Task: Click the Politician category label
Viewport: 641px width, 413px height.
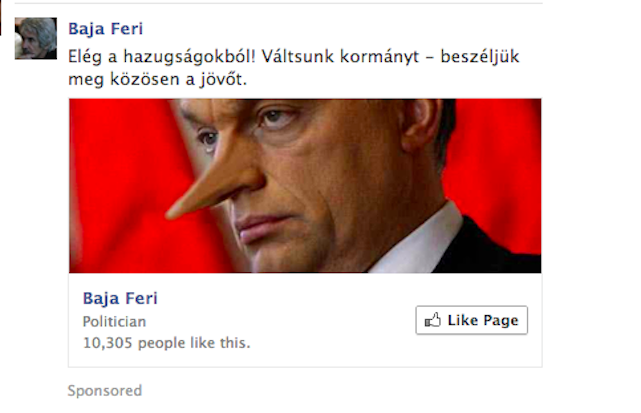Action: (x=114, y=322)
